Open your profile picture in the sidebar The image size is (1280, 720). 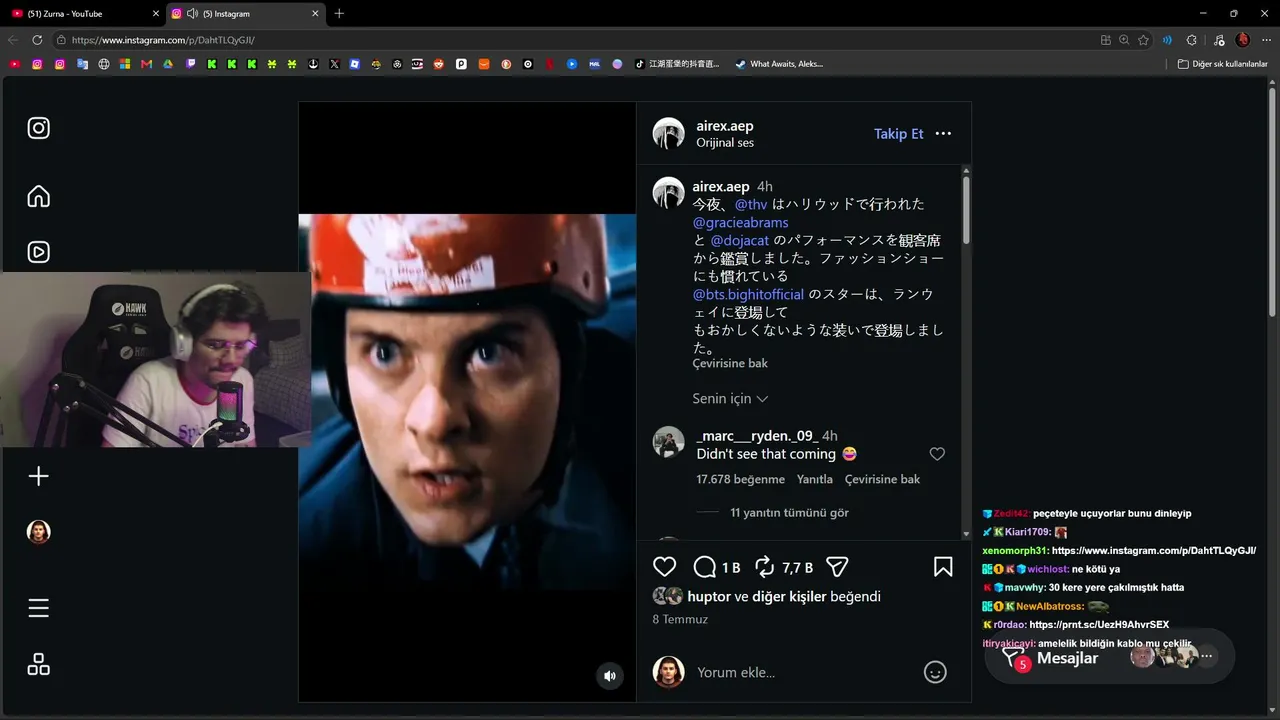pyautogui.click(x=39, y=532)
